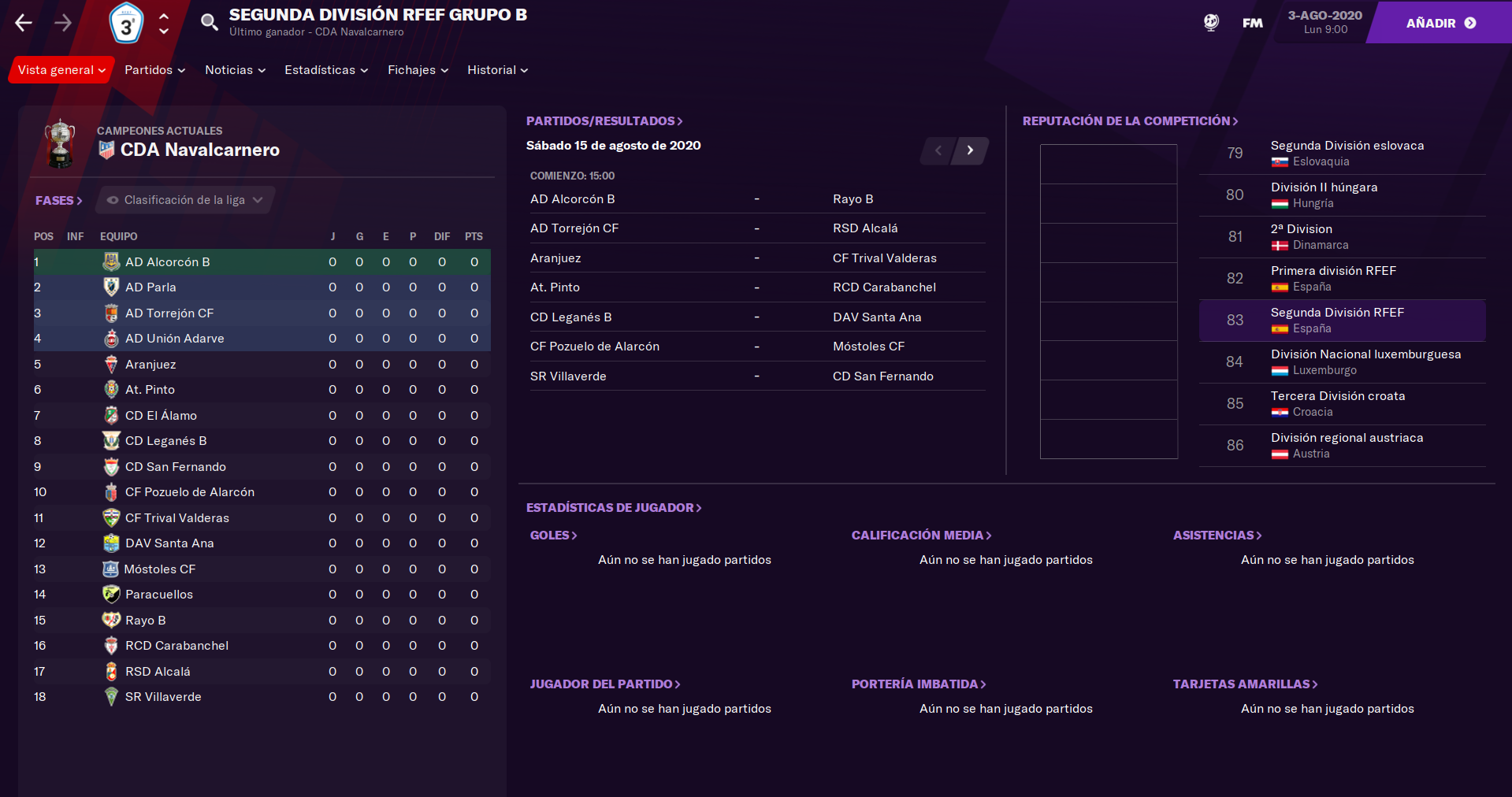Sort table by EQUIPO column header
Image resolution: width=1512 pixels, height=797 pixels.
pyautogui.click(x=119, y=236)
